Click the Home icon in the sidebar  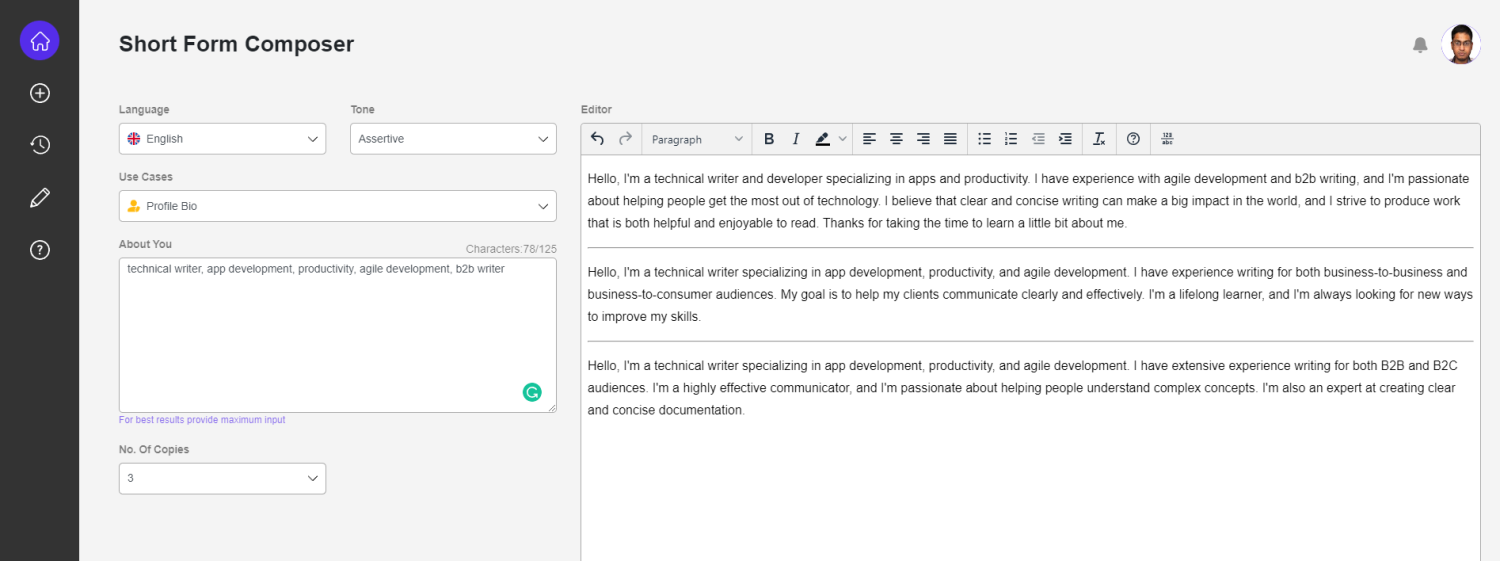pos(40,41)
